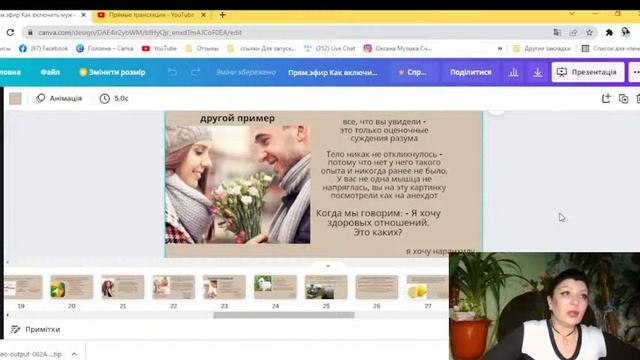Duplicate the page with the copy icon
Screen dimensions: 640x360
tap(623, 98)
